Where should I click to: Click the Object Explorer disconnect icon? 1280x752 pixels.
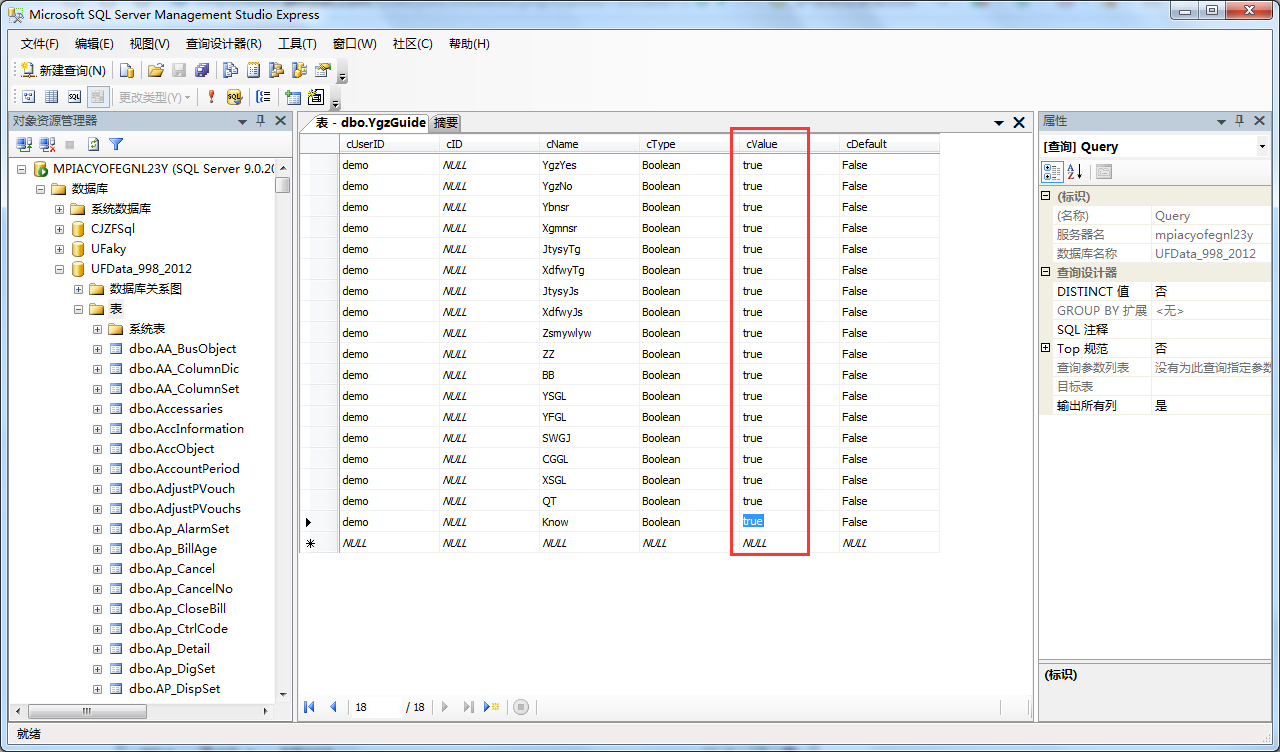[47, 145]
